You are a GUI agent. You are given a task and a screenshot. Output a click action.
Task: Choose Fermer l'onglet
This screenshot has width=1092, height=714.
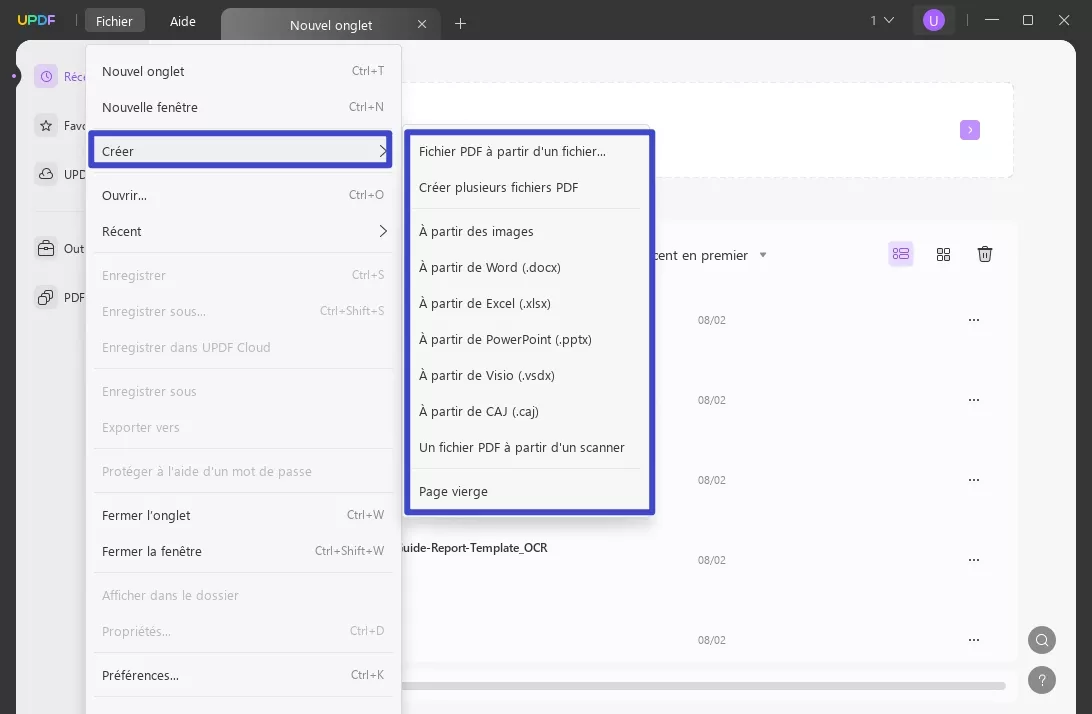243,515
